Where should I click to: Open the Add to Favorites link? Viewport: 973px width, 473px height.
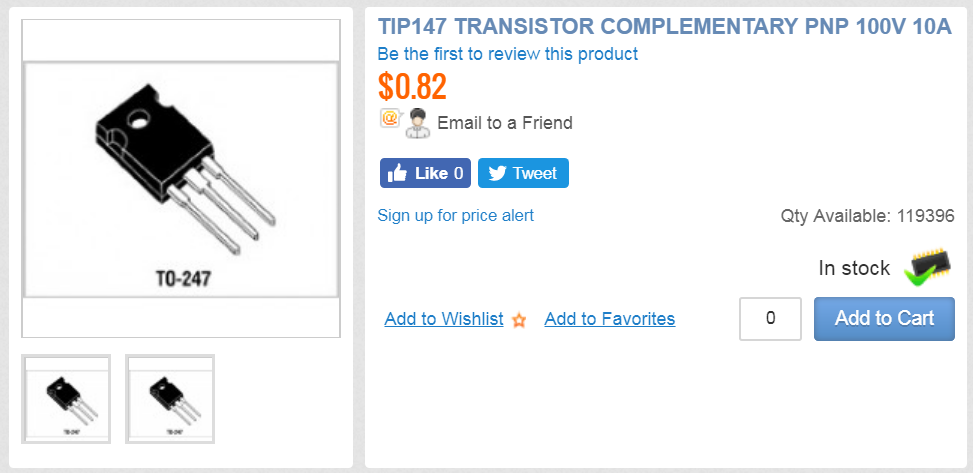(x=610, y=319)
